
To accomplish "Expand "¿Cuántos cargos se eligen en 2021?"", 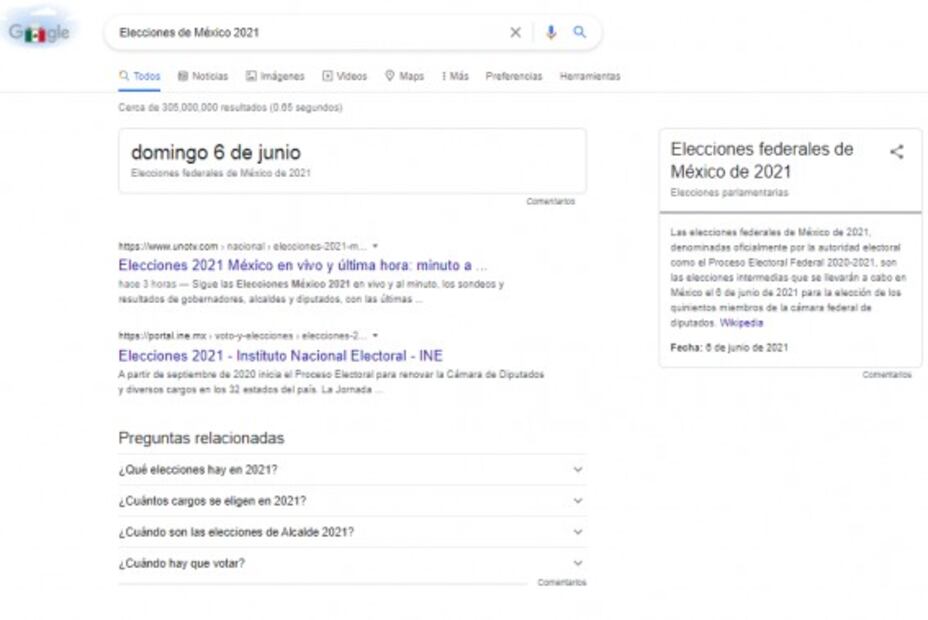I will (350, 501).
